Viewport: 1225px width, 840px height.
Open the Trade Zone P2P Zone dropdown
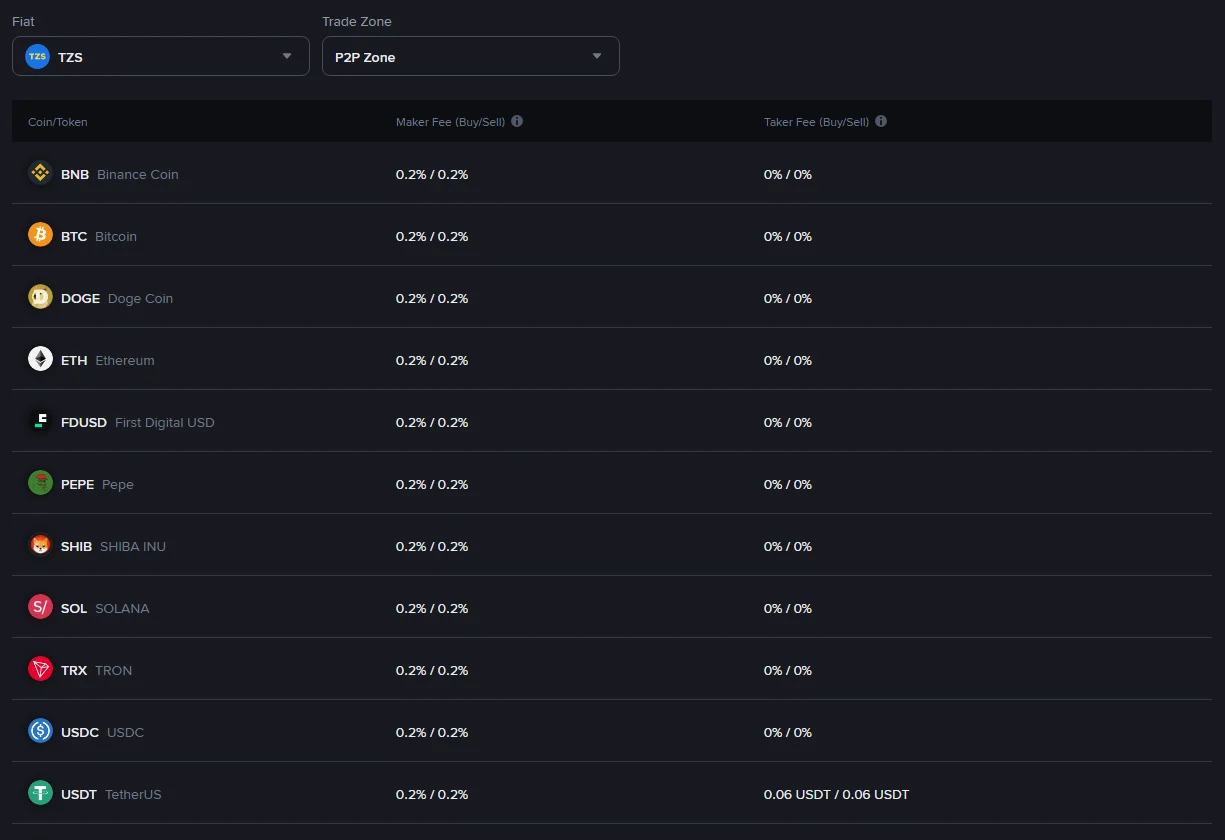(x=471, y=56)
